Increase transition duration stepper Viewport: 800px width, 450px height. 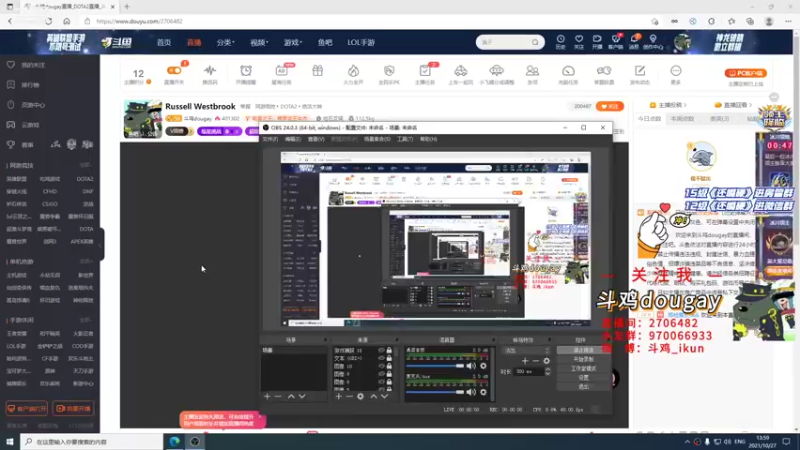click(x=547, y=369)
